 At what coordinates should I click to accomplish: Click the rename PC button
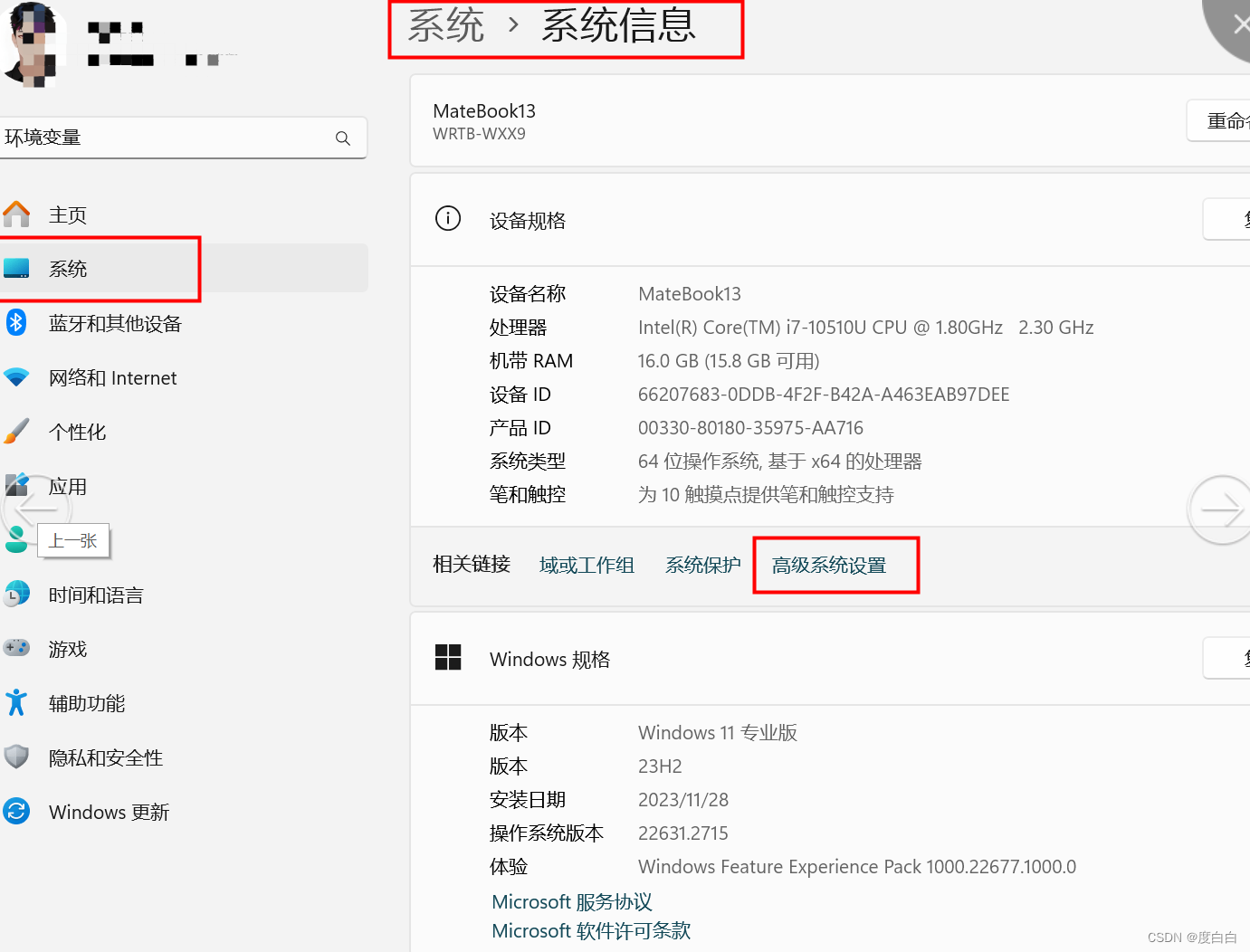[x=1218, y=120]
